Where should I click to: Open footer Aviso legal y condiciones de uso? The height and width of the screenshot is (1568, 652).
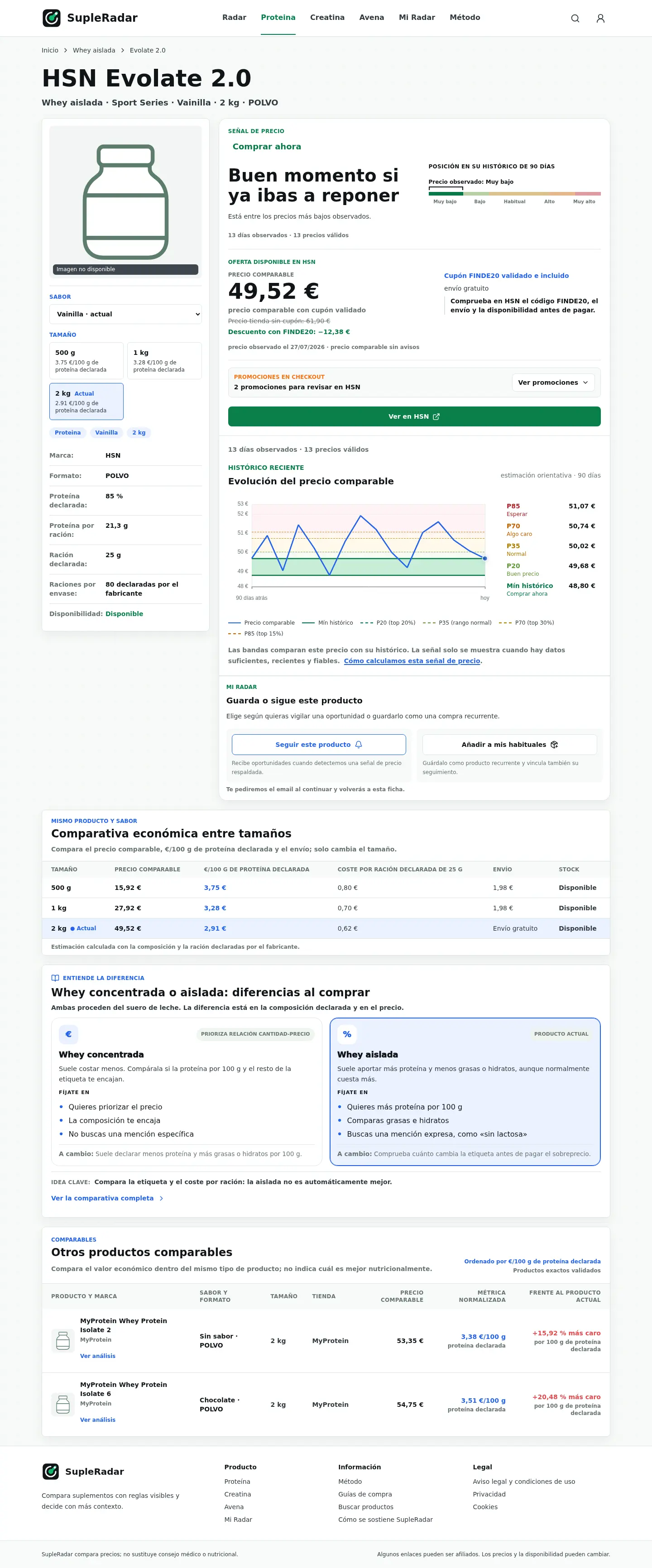pos(523,1482)
